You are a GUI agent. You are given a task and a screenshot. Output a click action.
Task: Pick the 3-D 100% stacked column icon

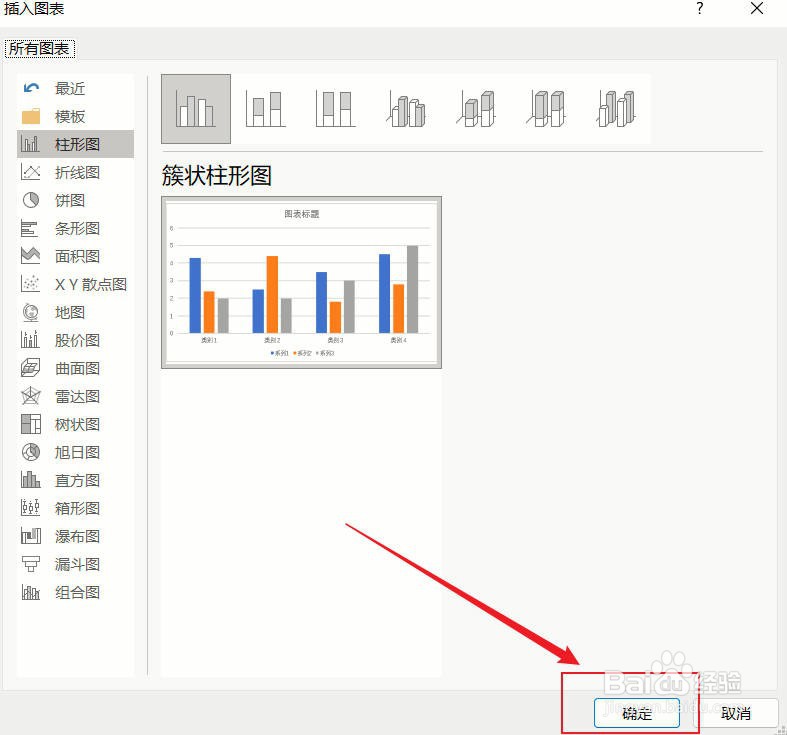point(546,109)
